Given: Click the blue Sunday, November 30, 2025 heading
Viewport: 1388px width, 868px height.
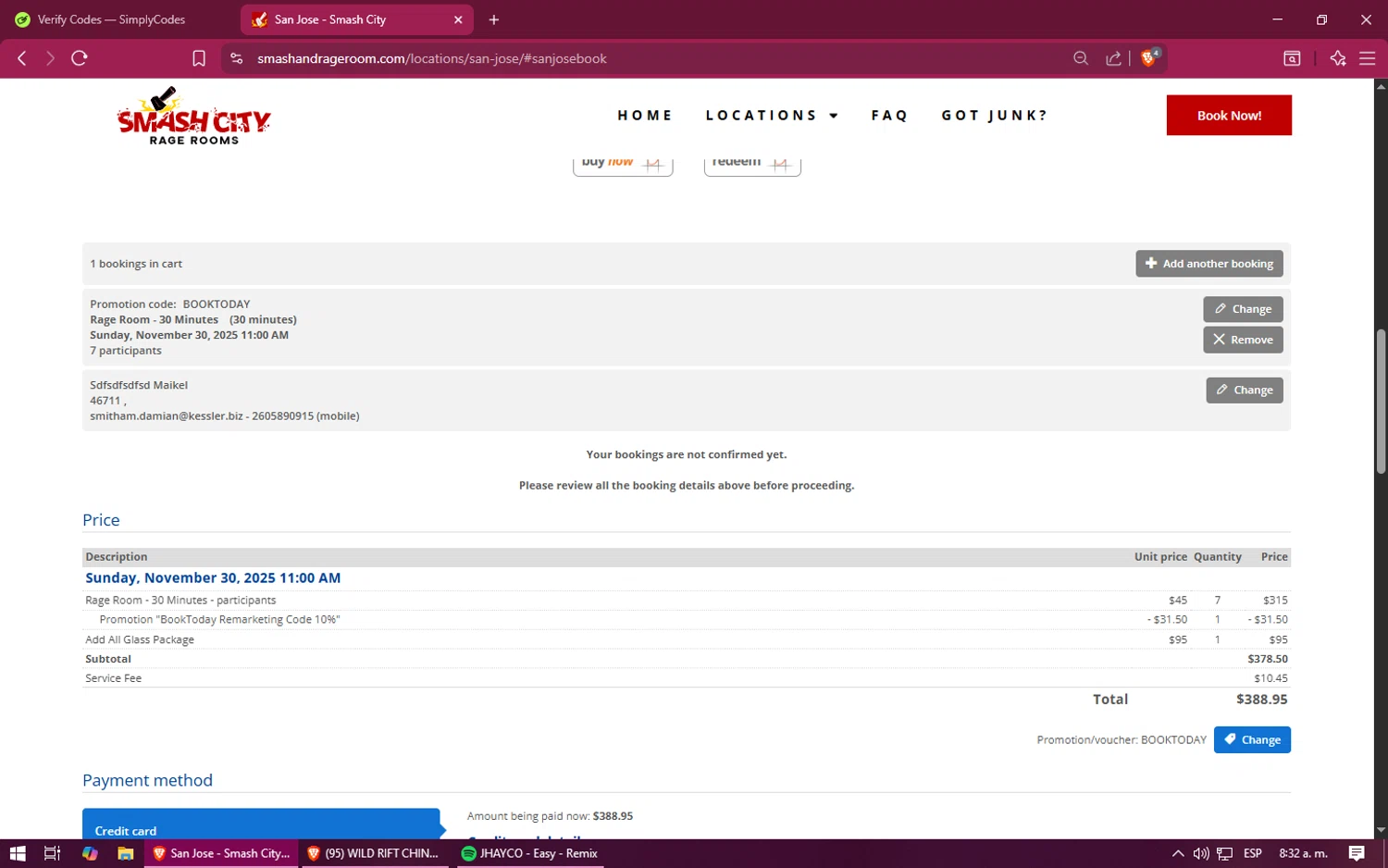Looking at the screenshot, I should [213, 578].
